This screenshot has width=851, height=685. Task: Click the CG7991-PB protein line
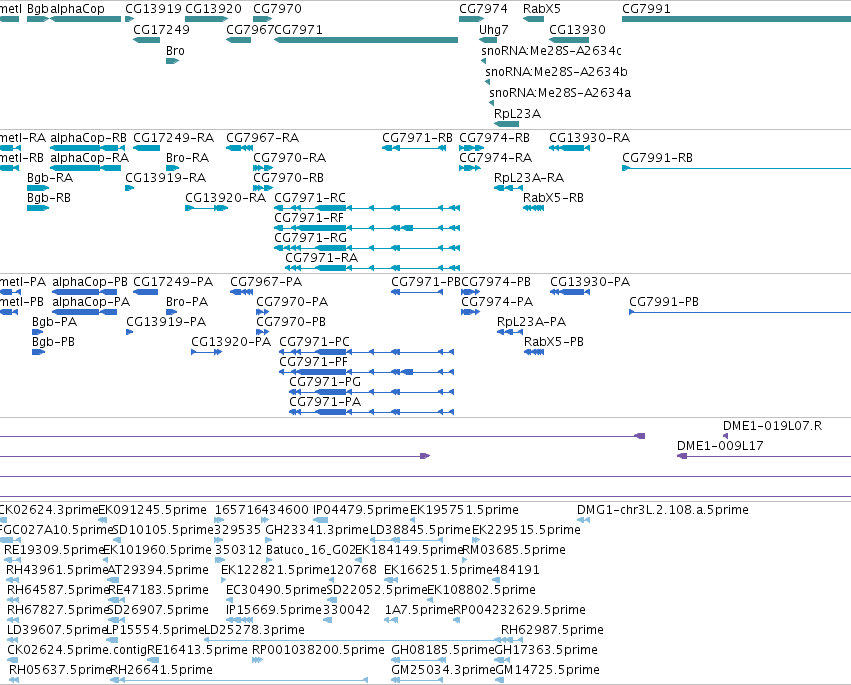point(740,312)
